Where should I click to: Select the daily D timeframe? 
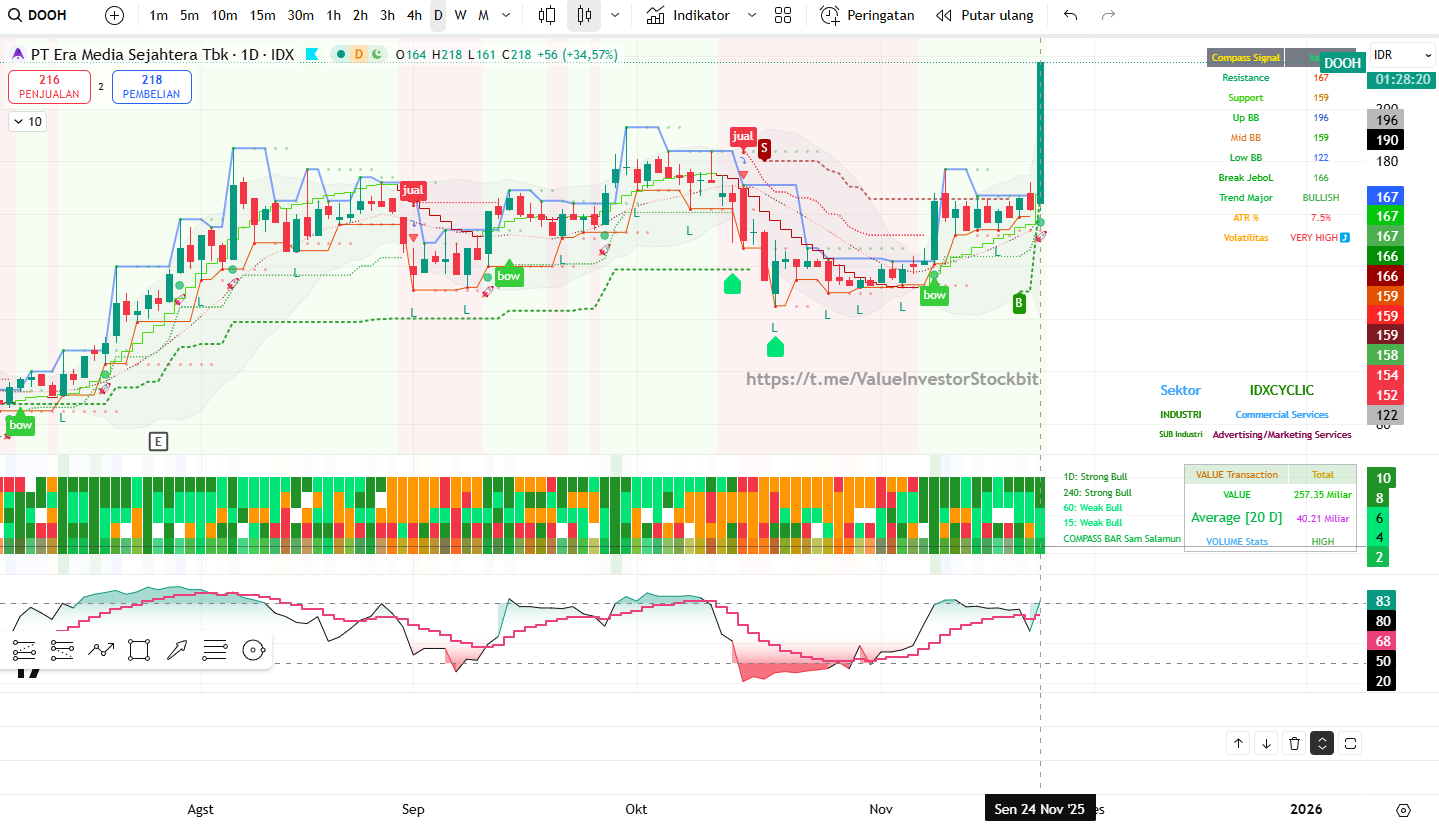click(438, 15)
